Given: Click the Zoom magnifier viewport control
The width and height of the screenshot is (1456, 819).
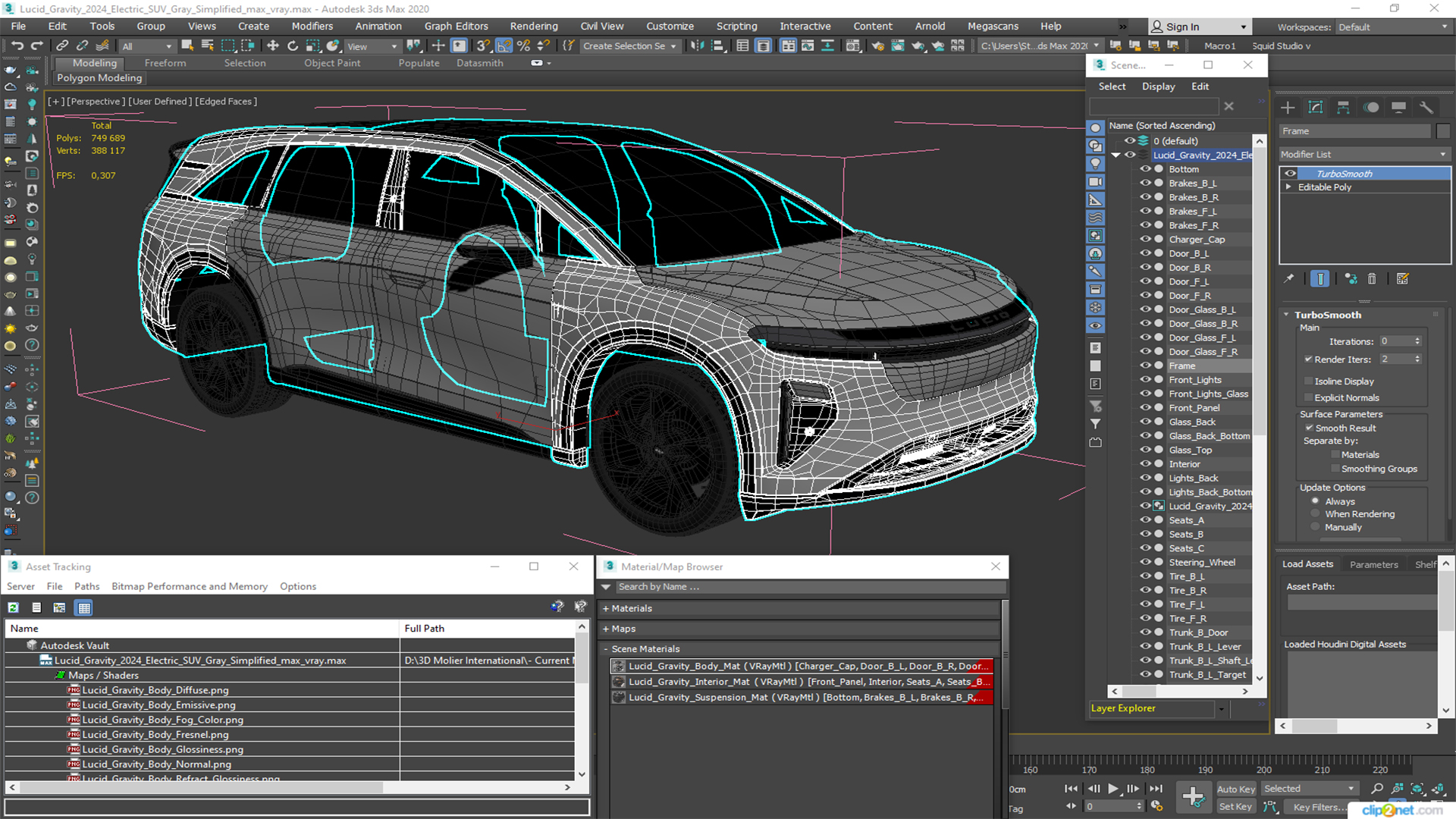Looking at the screenshot, I should coord(1377,789).
